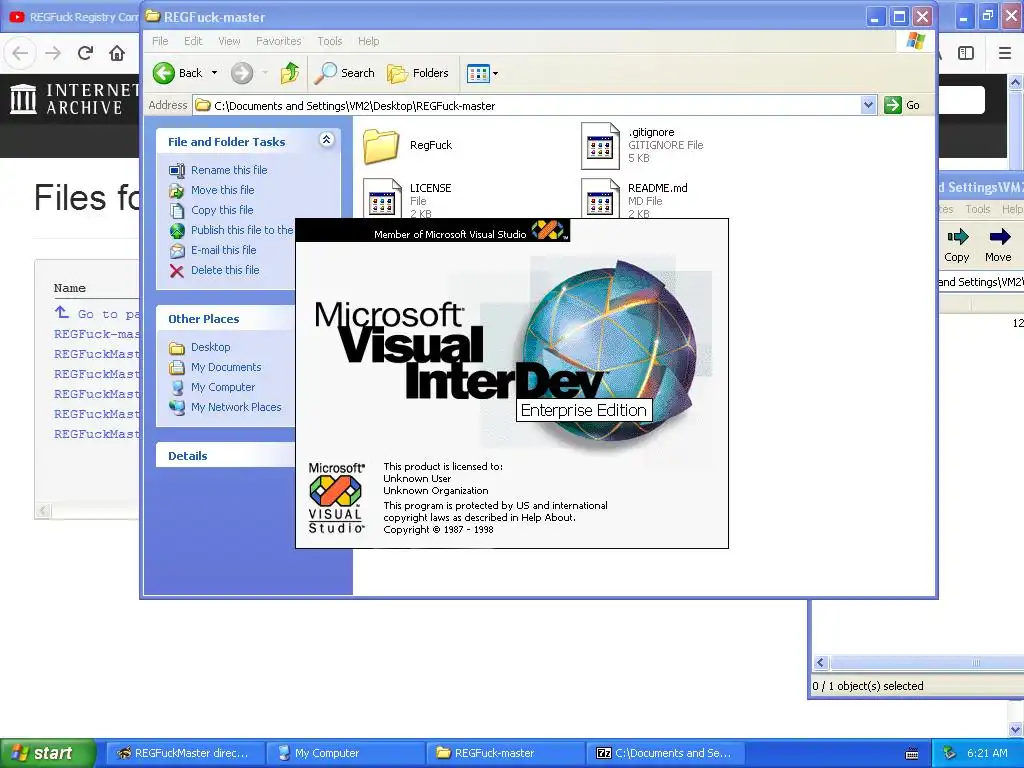
Task: Click the browser sidebar panel icon
Action: click(966, 53)
